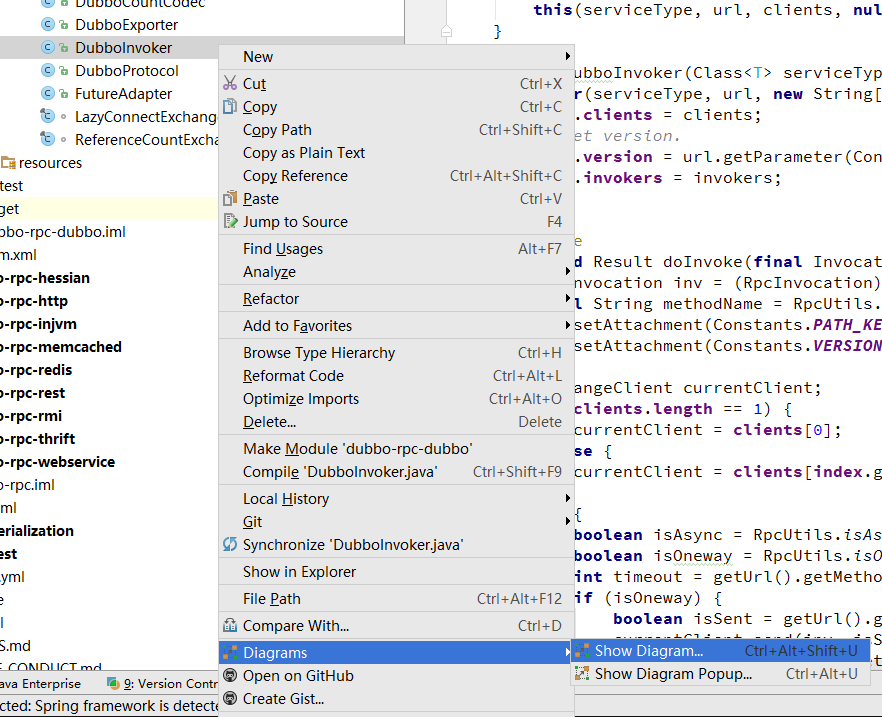Select the rpc-memcached module in the tree
Image resolution: width=882 pixels, height=717 pixels.
(61, 347)
